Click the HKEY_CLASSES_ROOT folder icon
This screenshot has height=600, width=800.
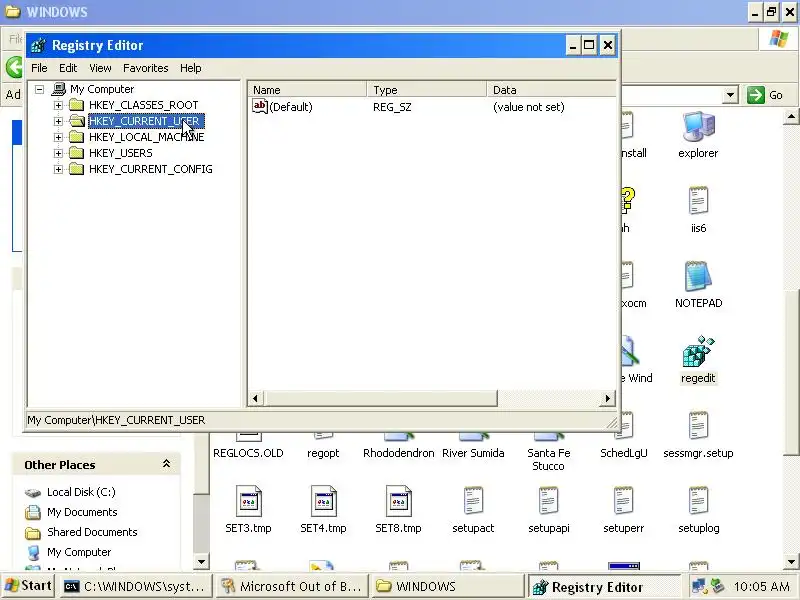click(x=77, y=105)
